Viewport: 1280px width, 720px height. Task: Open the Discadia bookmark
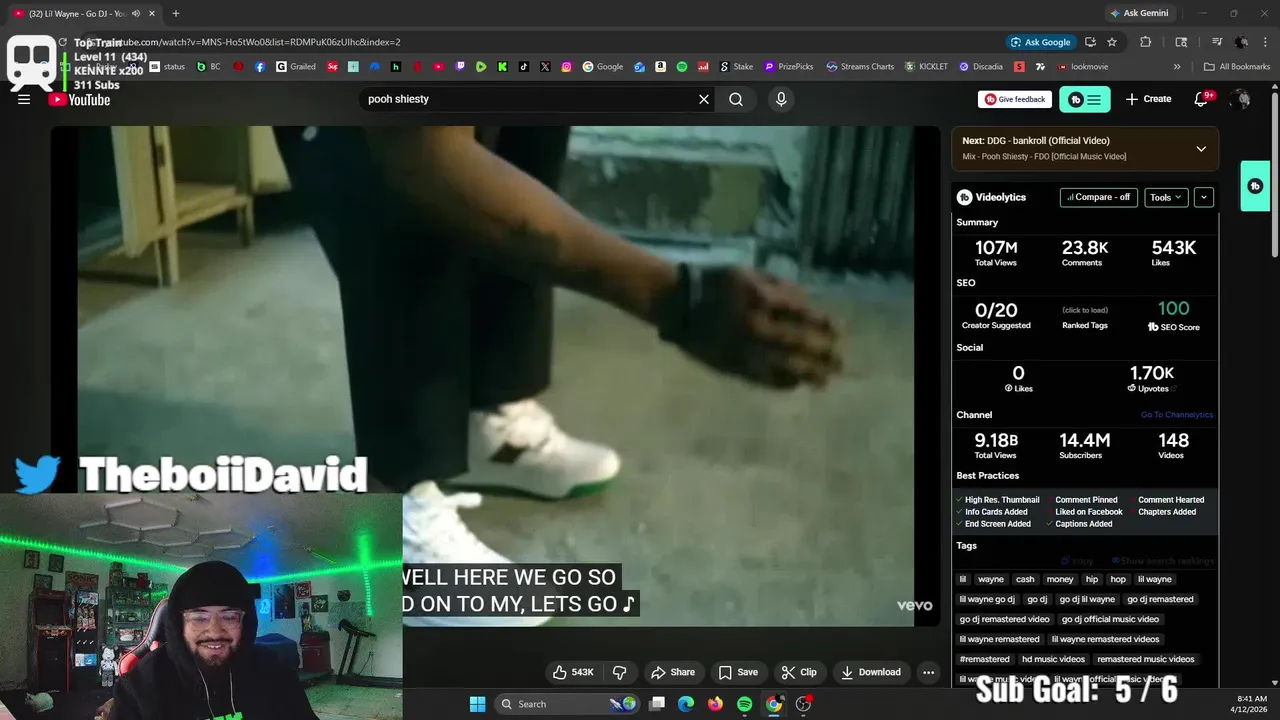pyautogui.click(x=981, y=67)
